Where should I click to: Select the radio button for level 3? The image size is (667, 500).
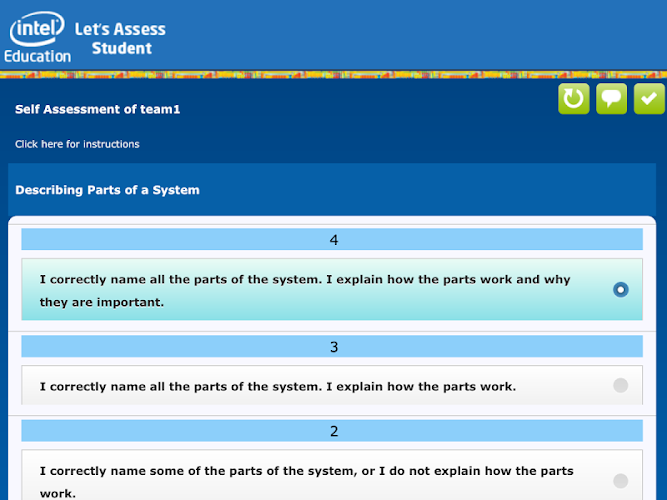621,385
